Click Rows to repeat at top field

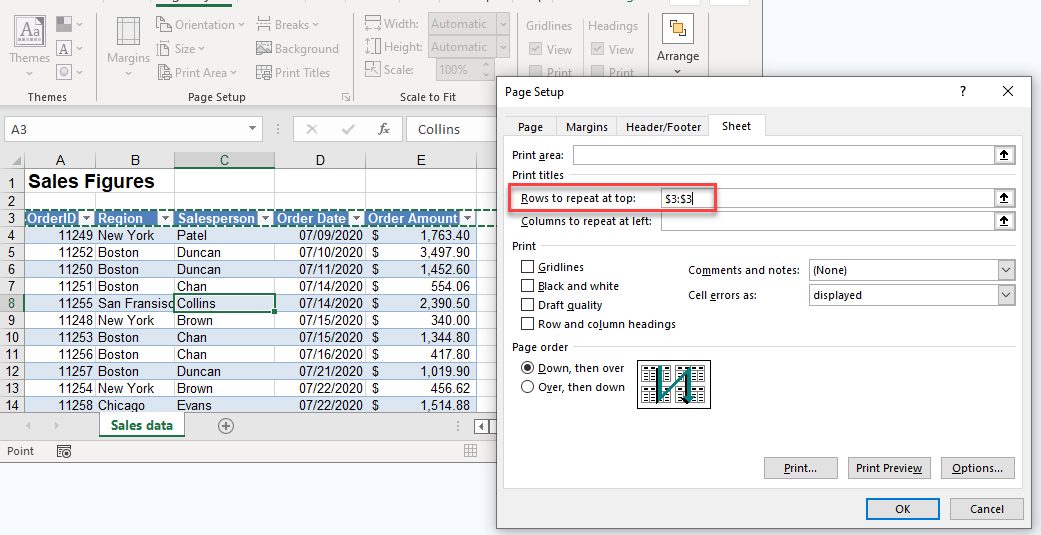[x=827, y=198]
